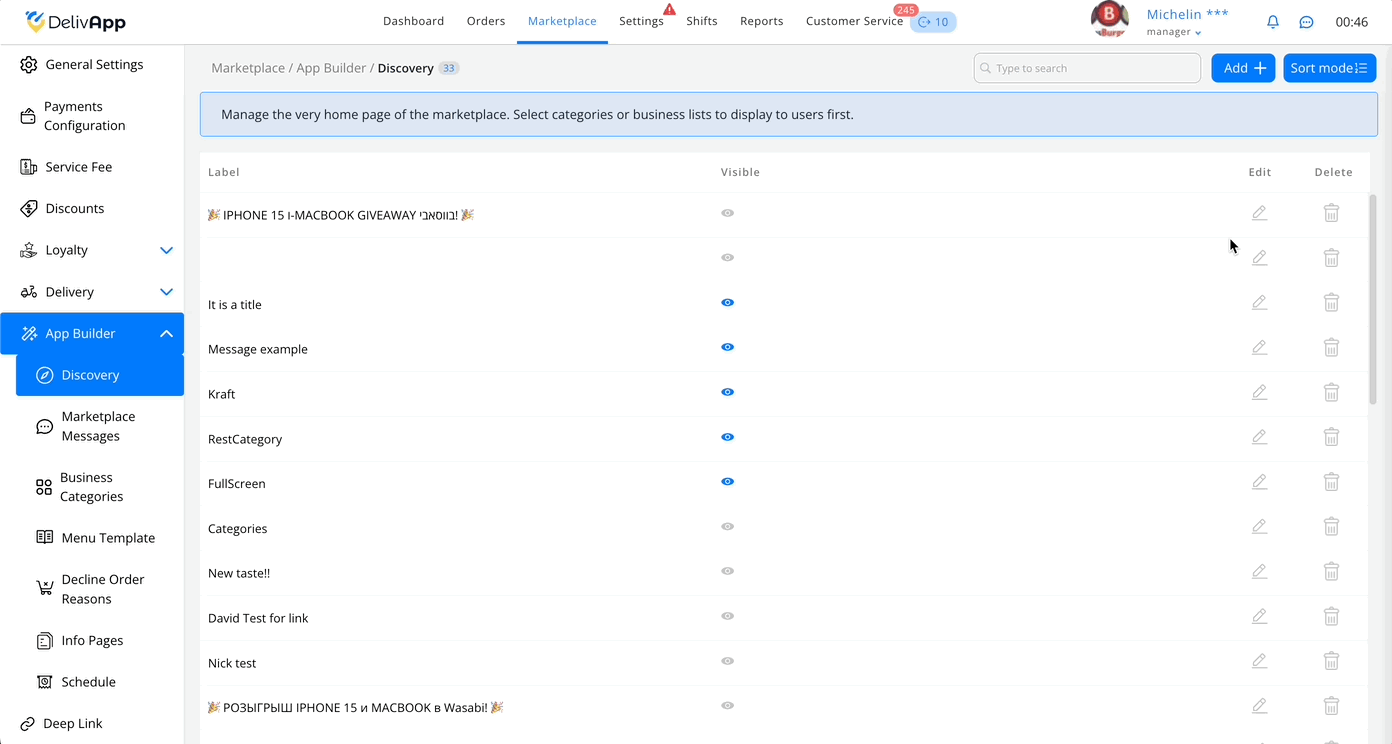Click the DelivApp logo

[x=75, y=22]
